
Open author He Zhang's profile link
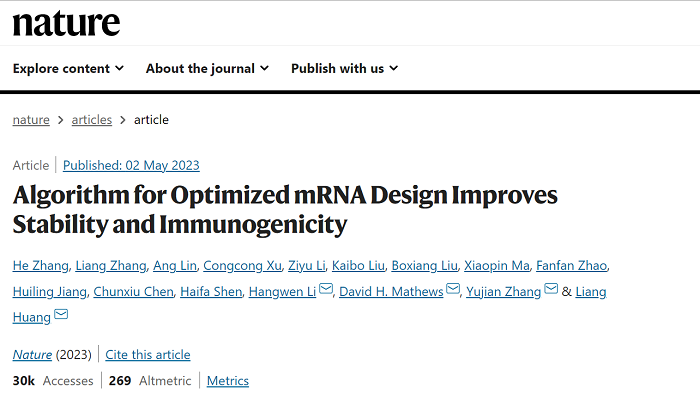40,265
